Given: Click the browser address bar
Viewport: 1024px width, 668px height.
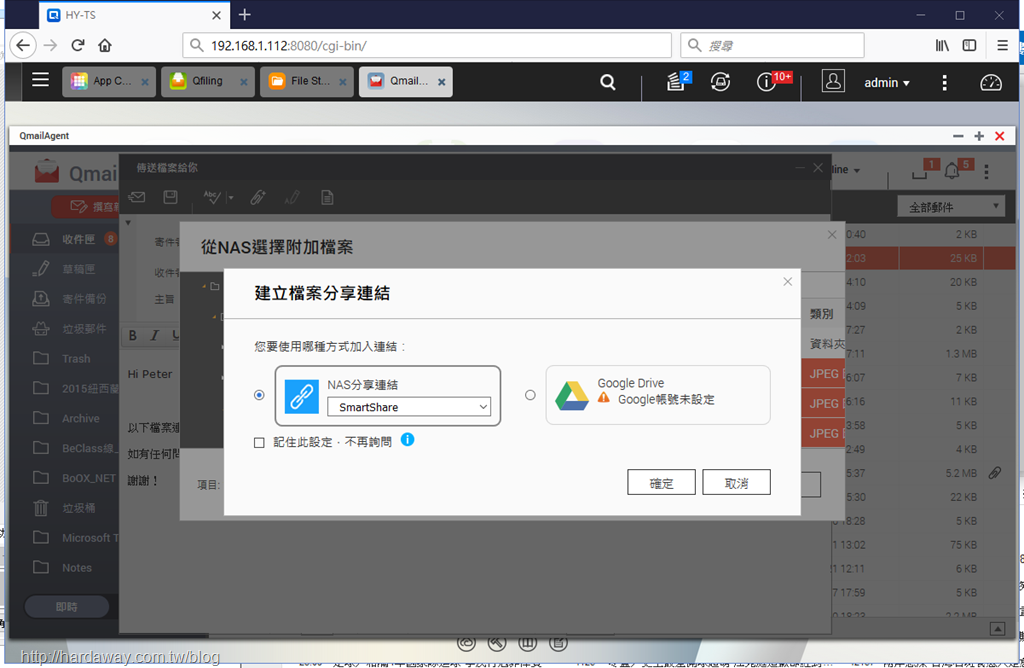Looking at the screenshot, I should [x=427, y=45].
